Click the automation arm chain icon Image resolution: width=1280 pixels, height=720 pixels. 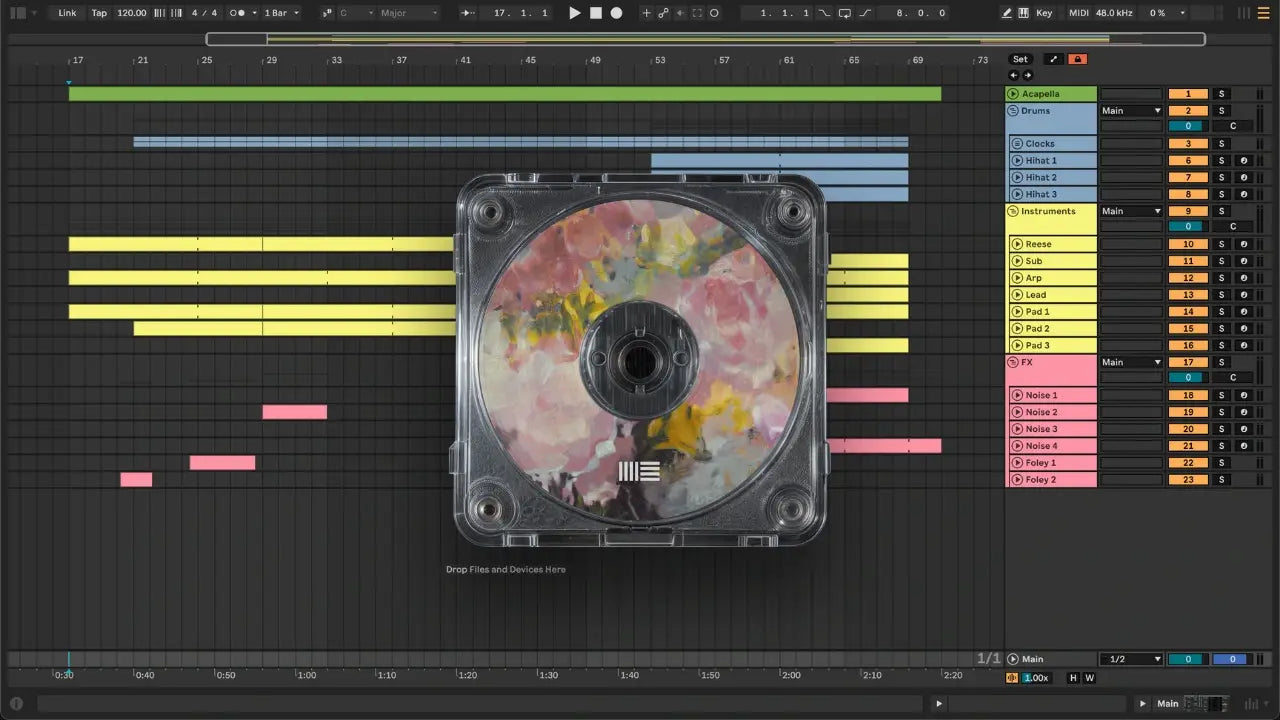(663, 13)
